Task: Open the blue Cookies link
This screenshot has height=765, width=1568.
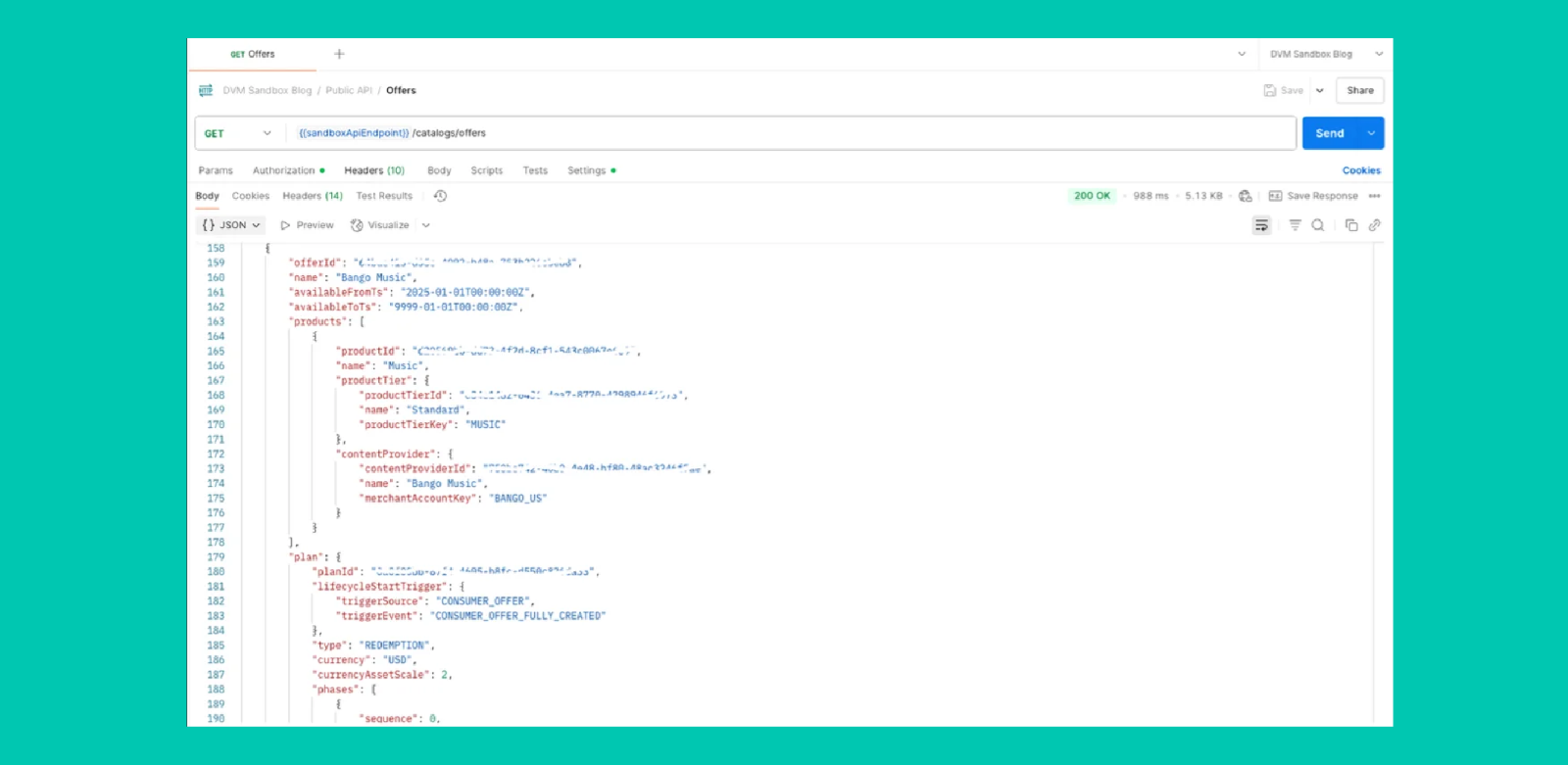Action: coord(1361,170)
